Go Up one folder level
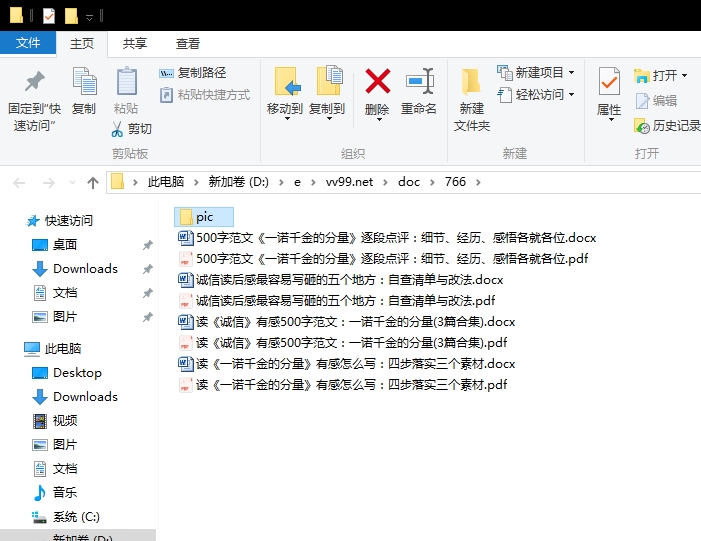 click(93, 182)
